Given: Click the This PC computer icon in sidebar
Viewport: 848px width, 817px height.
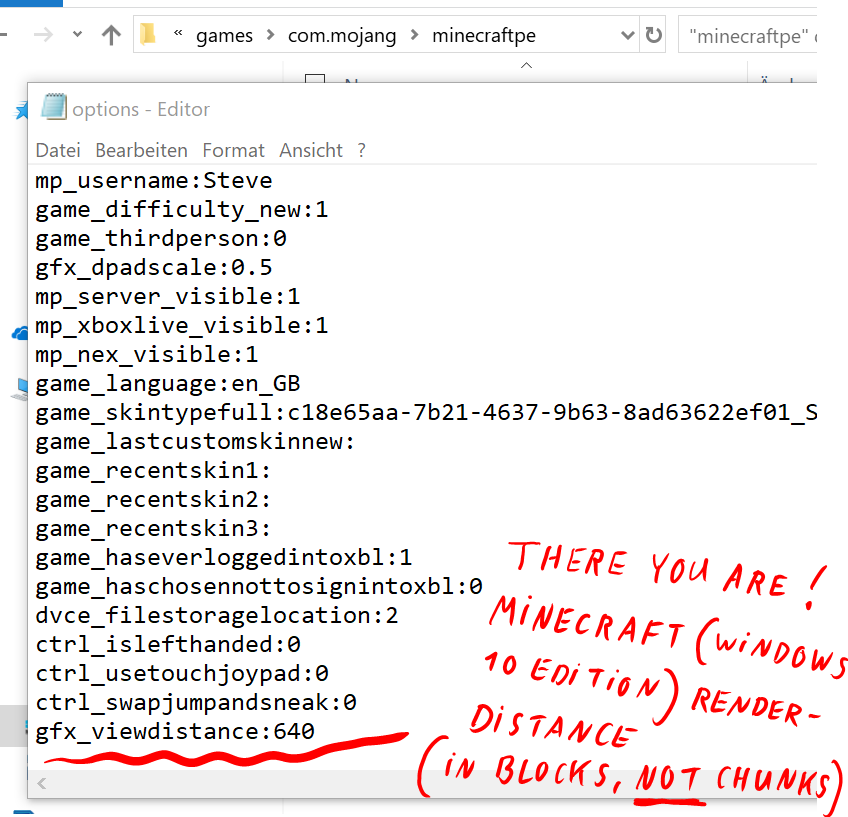Looking at the screenshot, I should (19, 390).
